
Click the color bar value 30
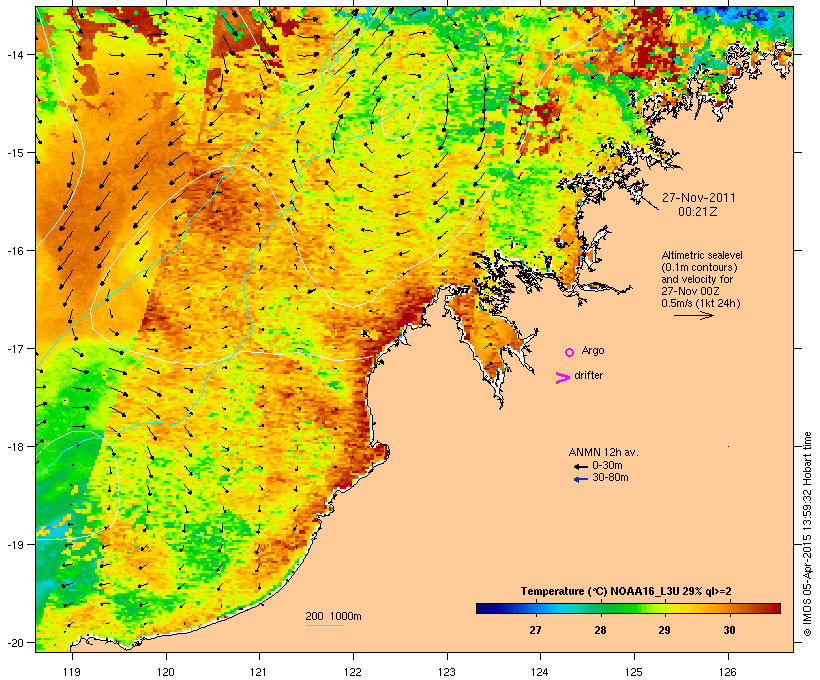(729, 630)
